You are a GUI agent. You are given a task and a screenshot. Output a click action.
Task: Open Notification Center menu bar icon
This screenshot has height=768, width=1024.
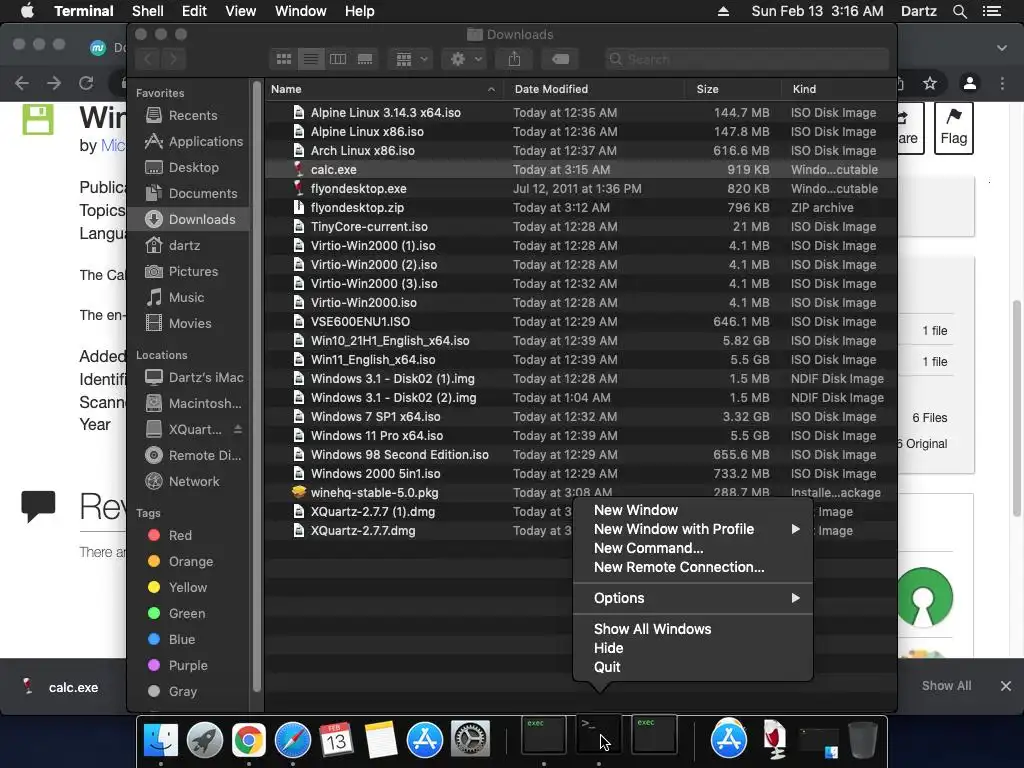pos(992,11)
